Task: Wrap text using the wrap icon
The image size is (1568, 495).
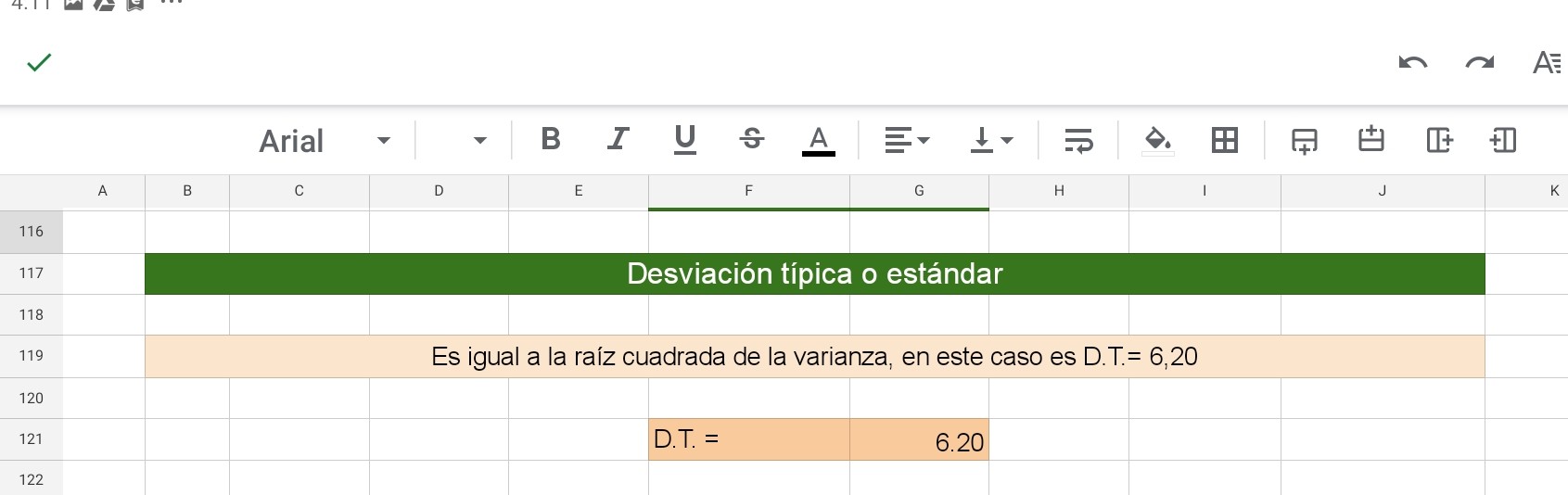Action: point(1078,140)
